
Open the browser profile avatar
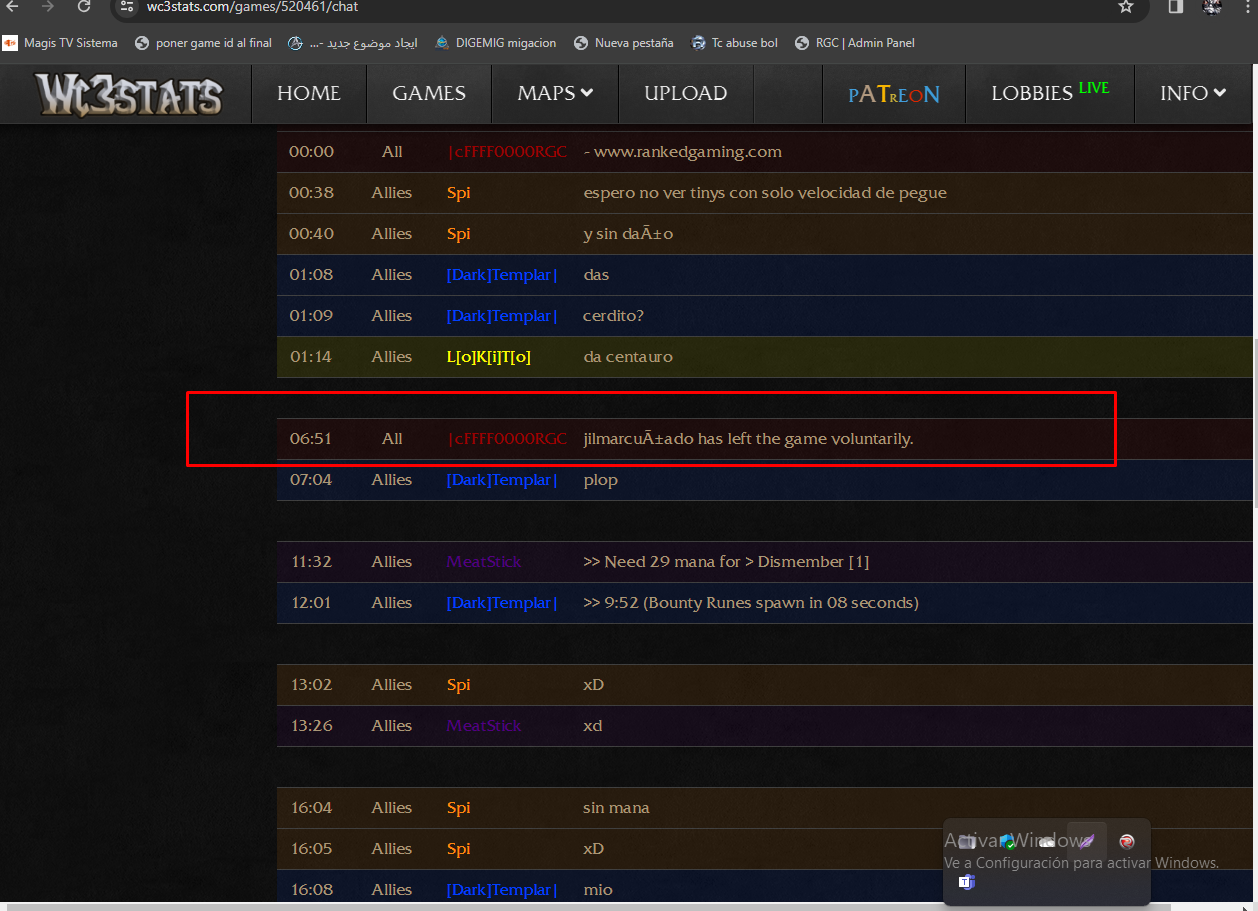pyautogui.click(x=1212, y=6)
